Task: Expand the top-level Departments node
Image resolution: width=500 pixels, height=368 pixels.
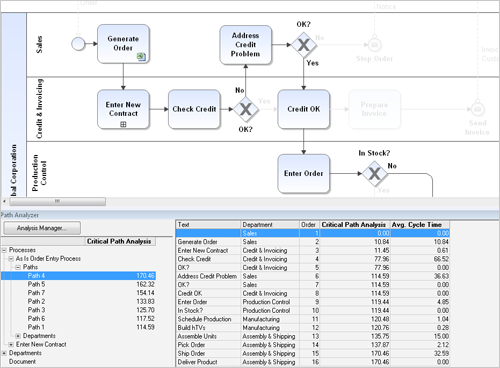Action: click(x=4, y=353)
